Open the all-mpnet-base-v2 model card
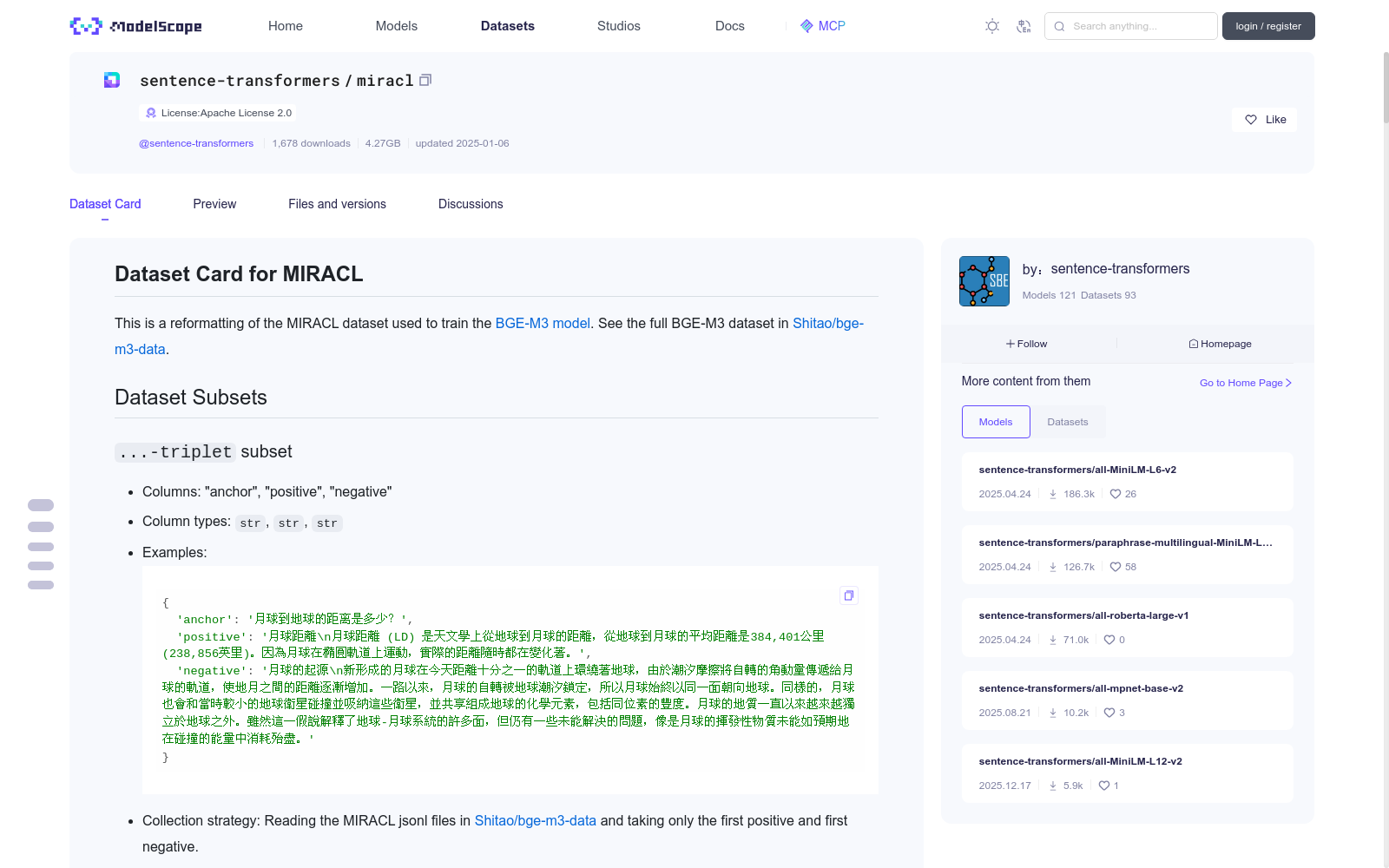 (x=1128, y=700)
